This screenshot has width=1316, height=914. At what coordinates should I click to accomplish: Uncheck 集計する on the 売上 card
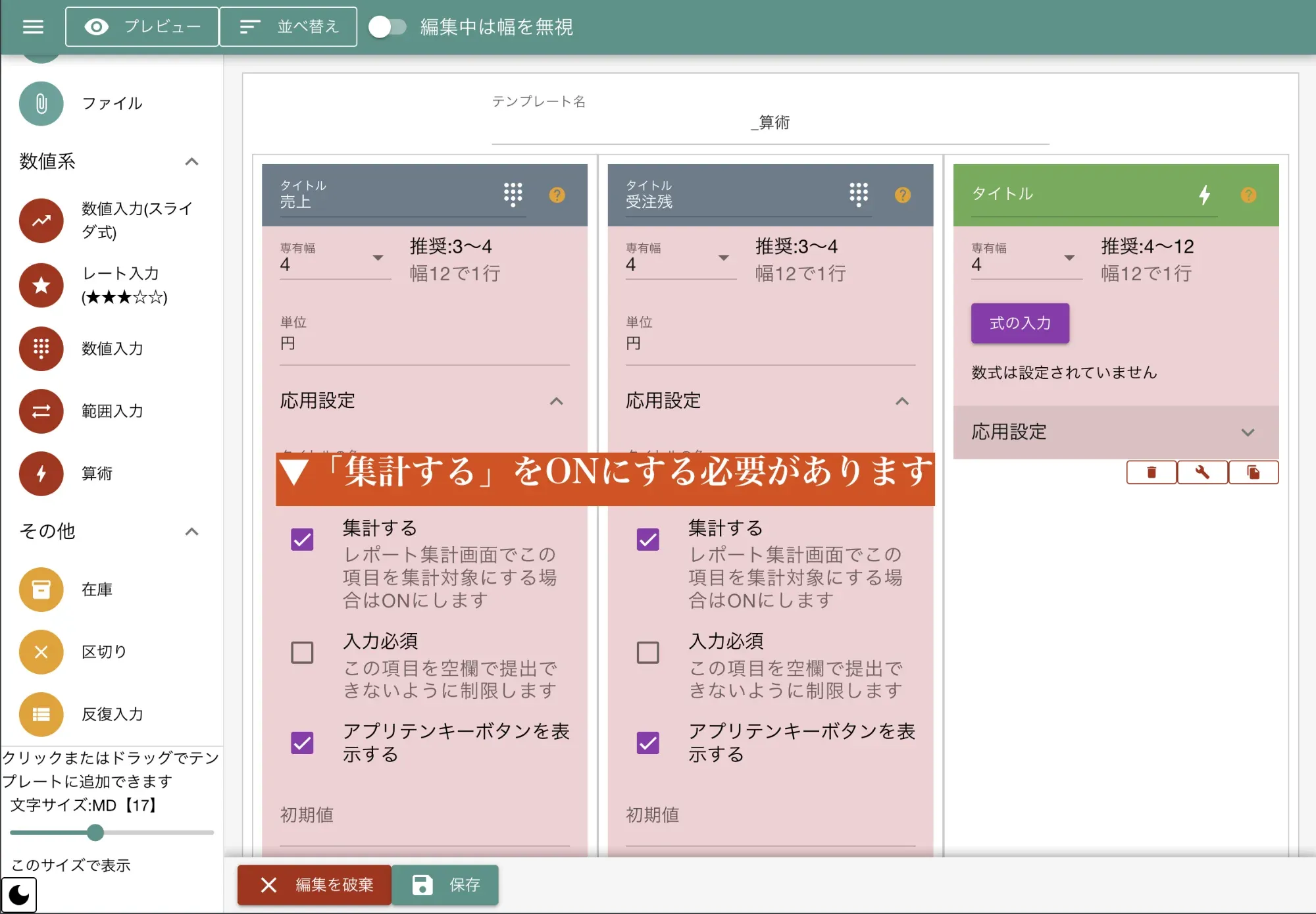(x=302, y=540)
